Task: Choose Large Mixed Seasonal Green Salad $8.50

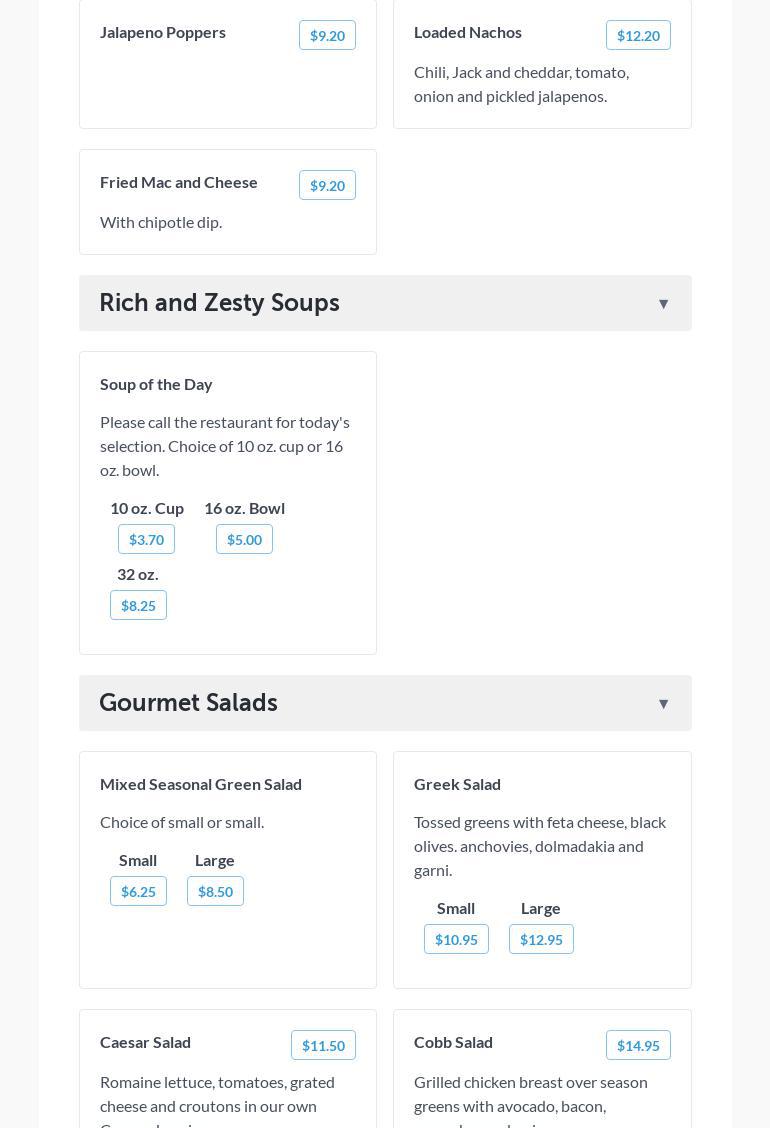Action: 215,891
